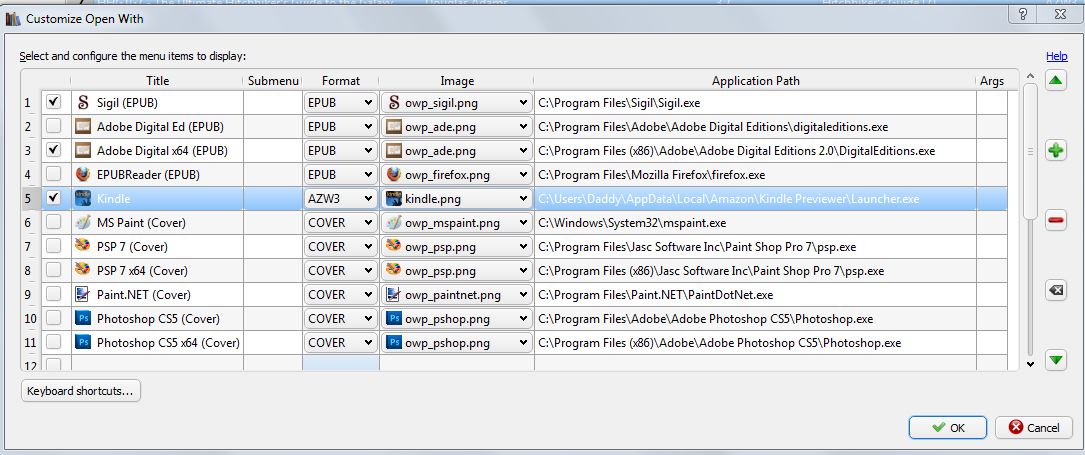This screenshot has width=1085, height=455.
Task: Click the question mark help button in title bar
Action: pos(1024,14)
